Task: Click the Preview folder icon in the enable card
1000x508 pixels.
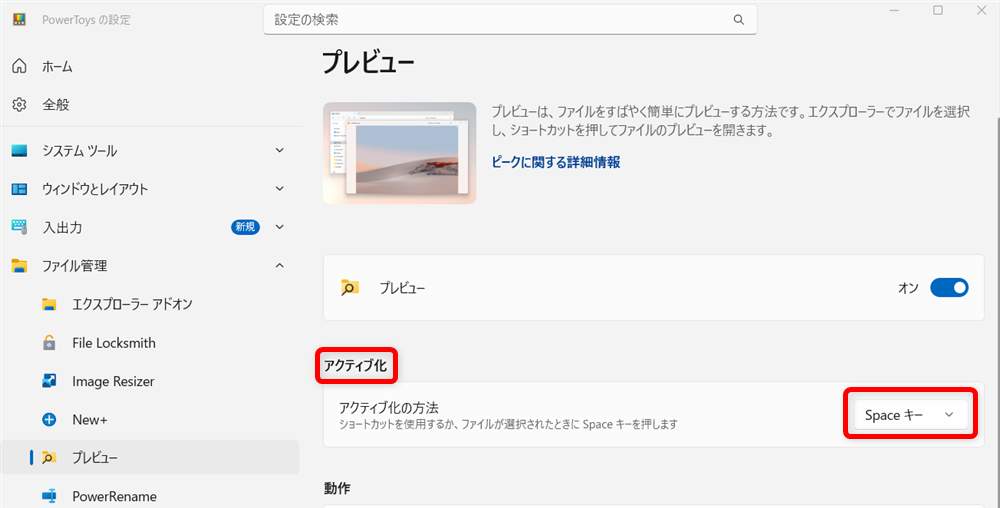Action: [349, 287]
